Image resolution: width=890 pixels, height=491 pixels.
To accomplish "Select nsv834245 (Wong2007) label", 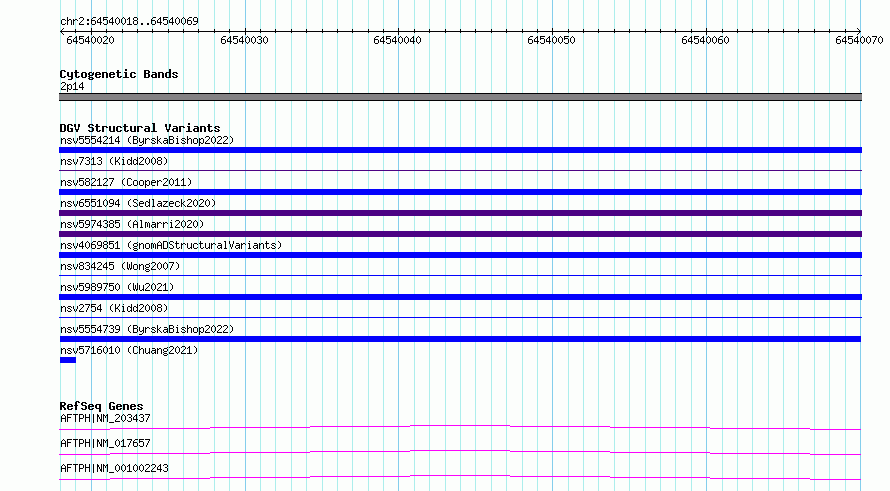I will coord(120,266).
